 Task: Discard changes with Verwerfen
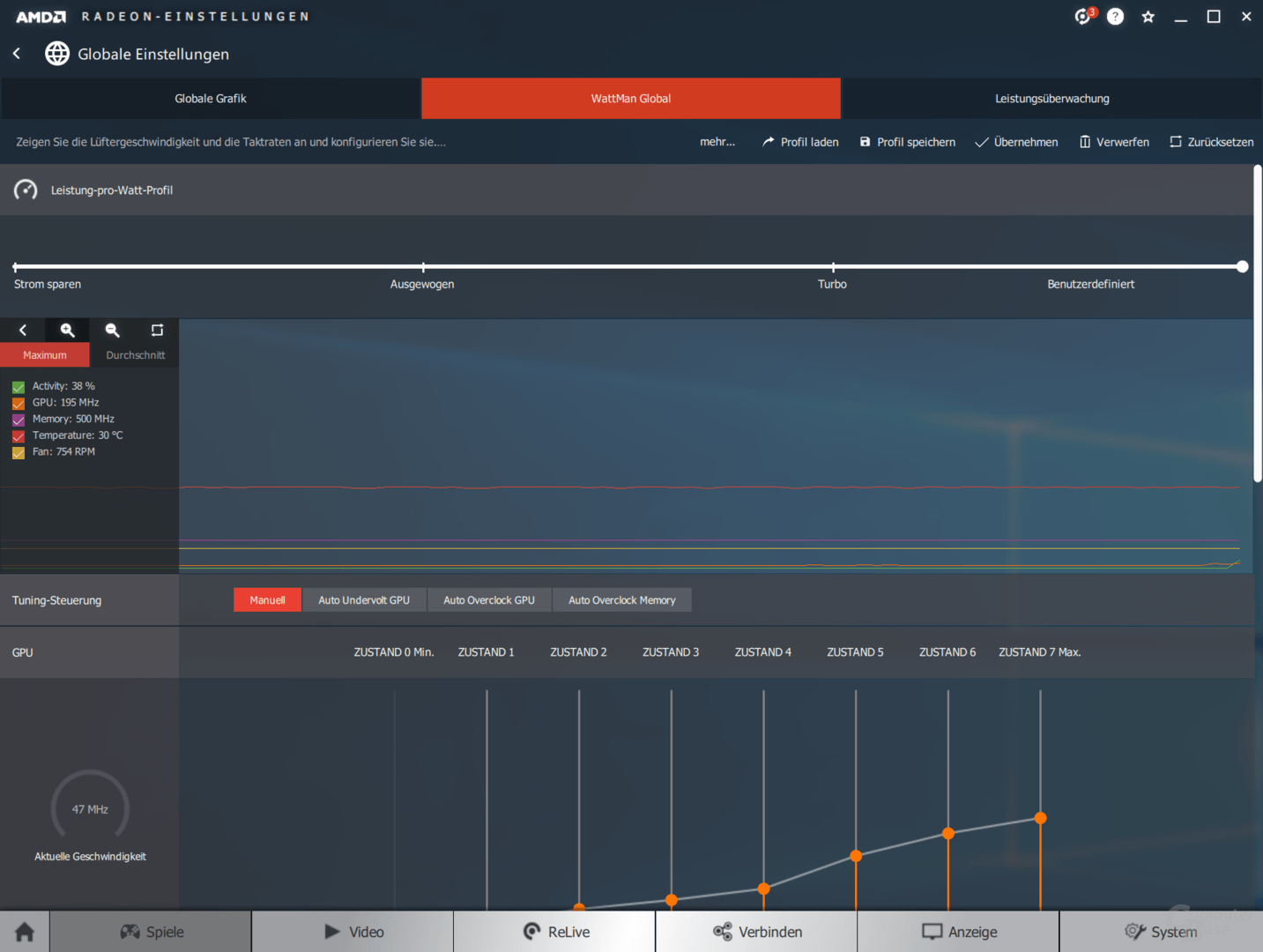click(1114, 142)
